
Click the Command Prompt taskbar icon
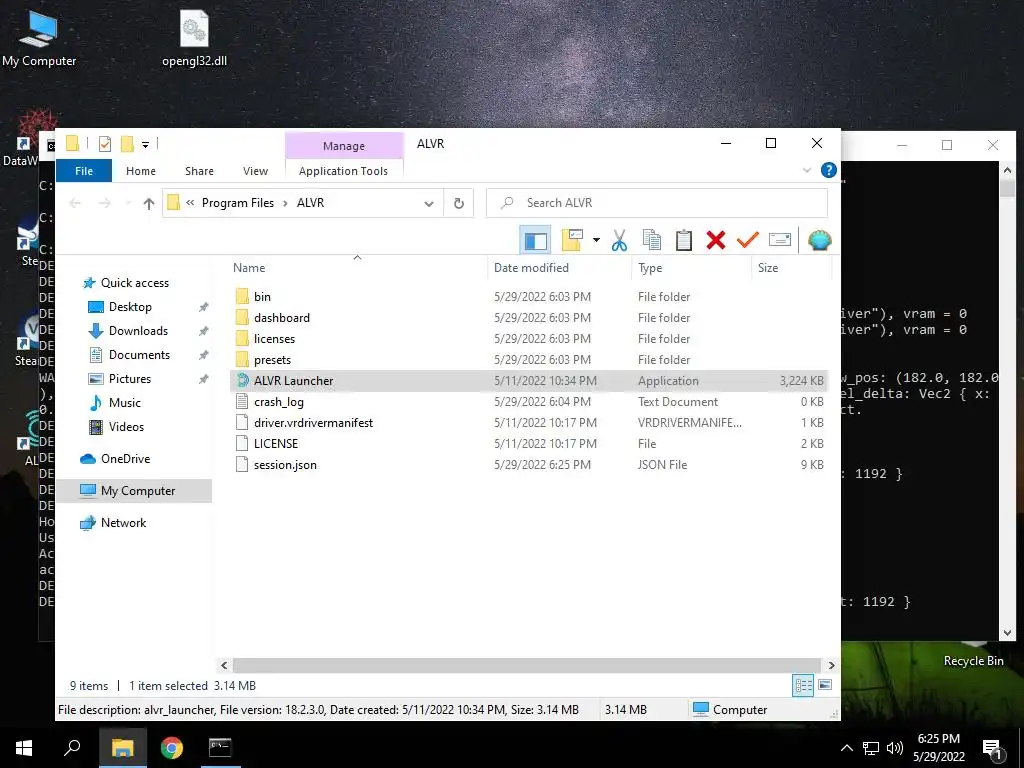[220, 748]
